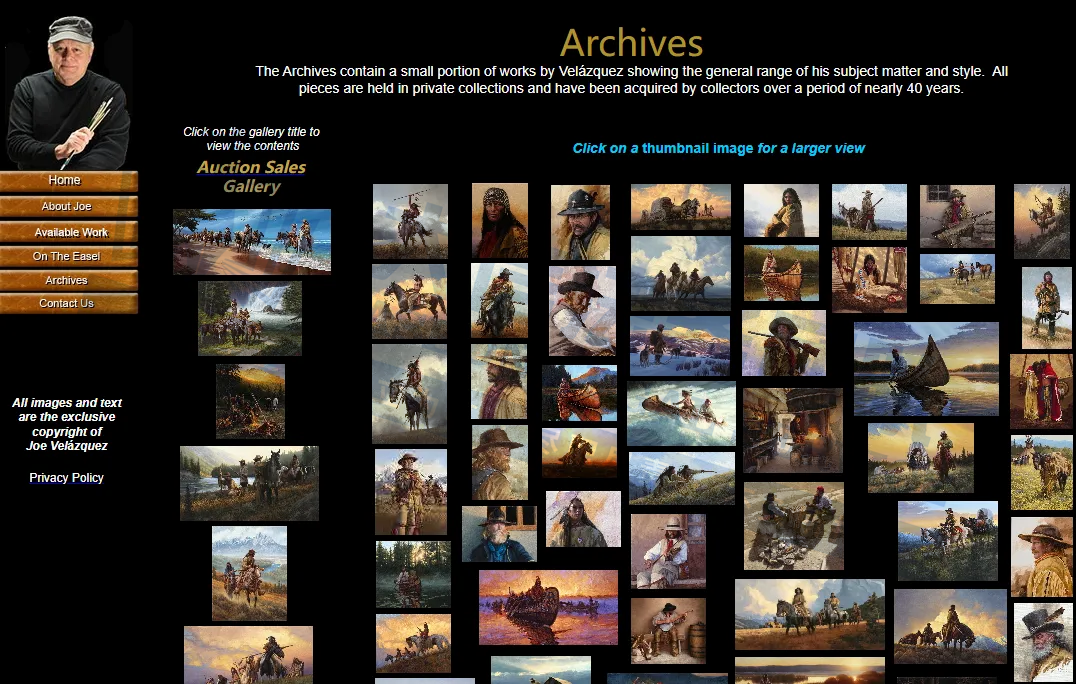1076x684 pixels.
Task: Open the blacksmith forge interior painting thumbnail
Action: pyautogui.click(x=792, y=430)
